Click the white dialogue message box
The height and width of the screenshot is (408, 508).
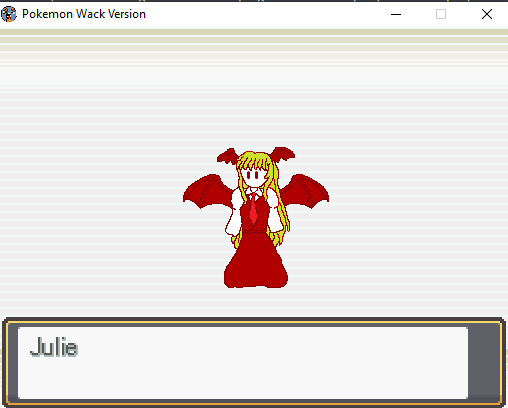pyautogui.click(x=243, y=363)
